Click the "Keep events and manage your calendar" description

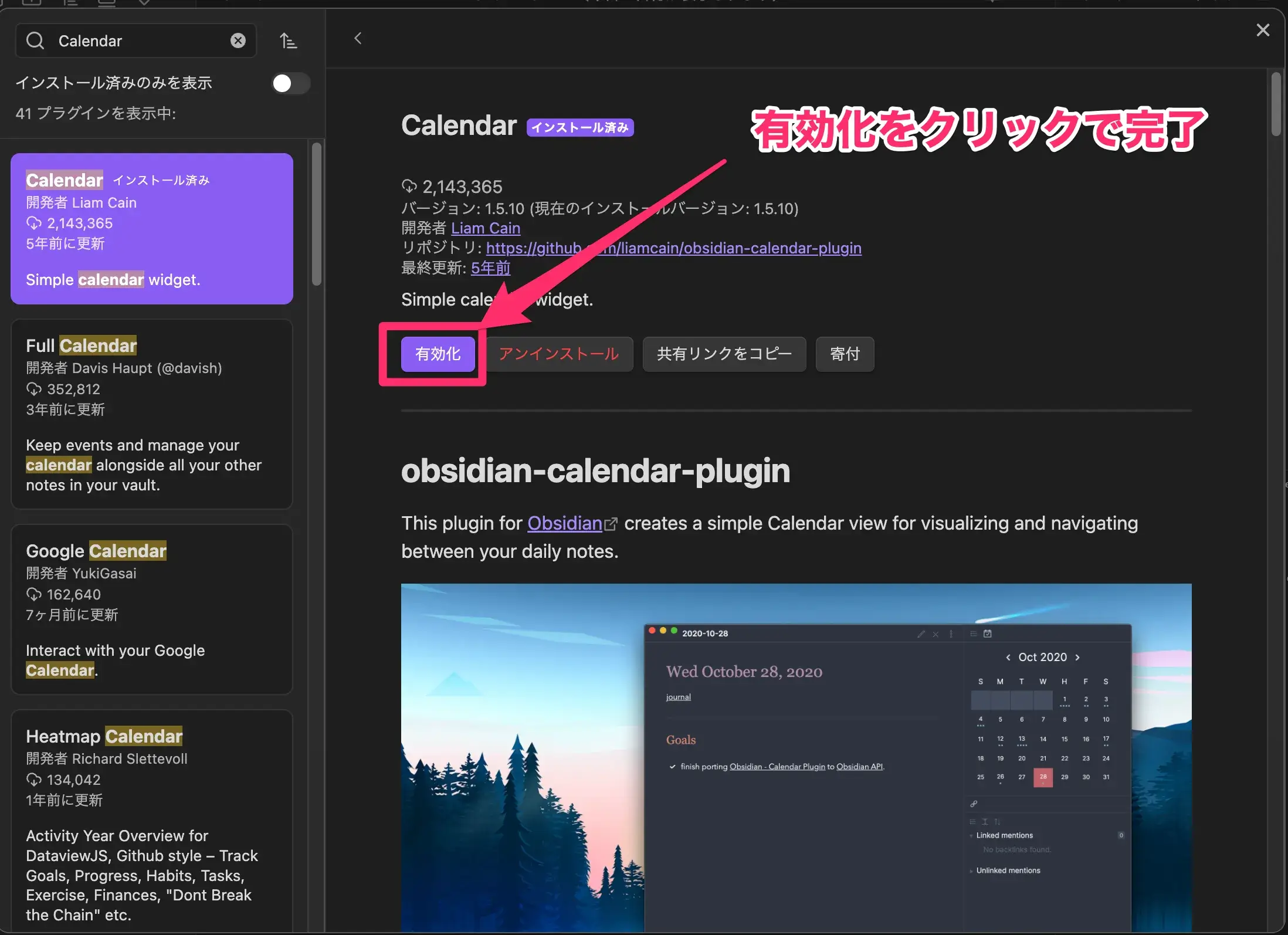pyautogui.click(x=144, y=465)
